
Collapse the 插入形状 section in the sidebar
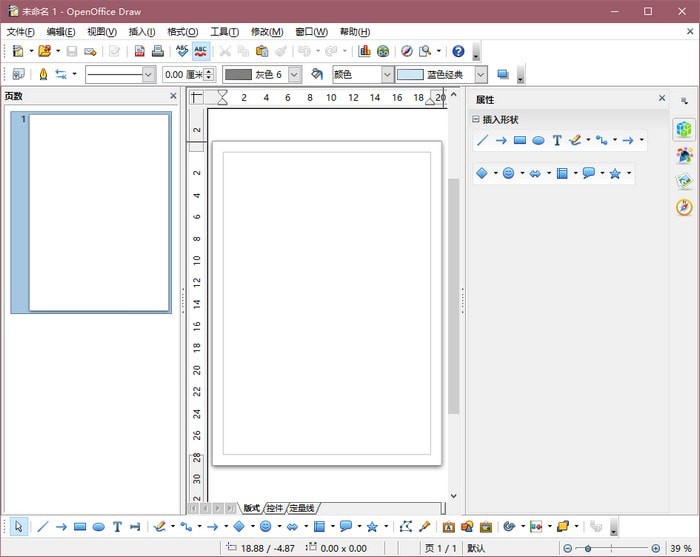tap(477, 120)
